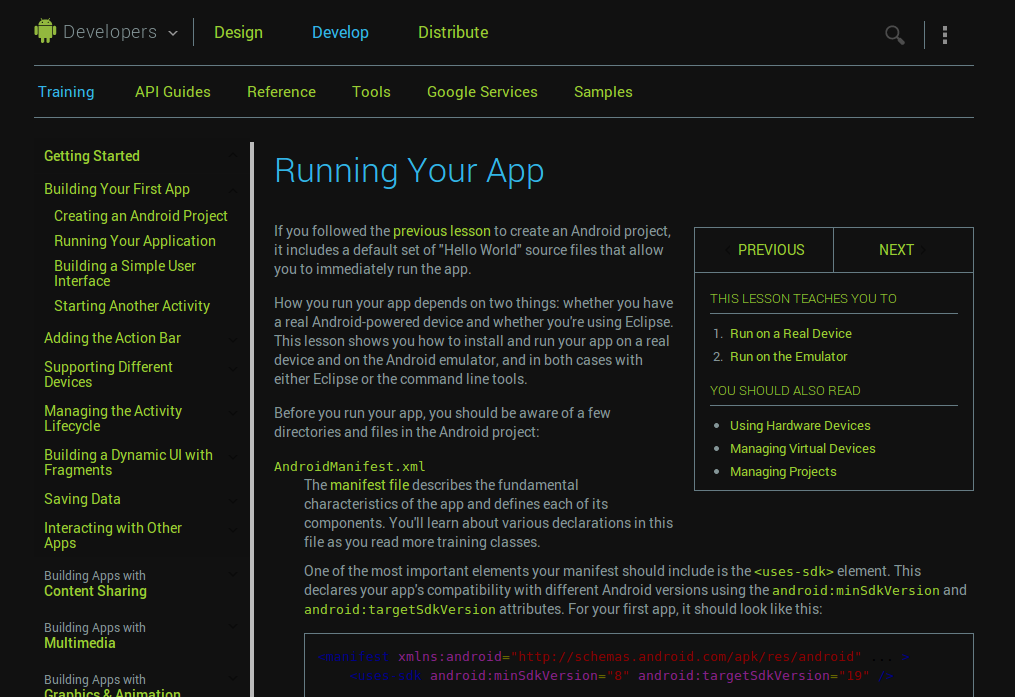Expand the Multimedia section arrow
The image size is (1015, 697).
click(233, 626)
